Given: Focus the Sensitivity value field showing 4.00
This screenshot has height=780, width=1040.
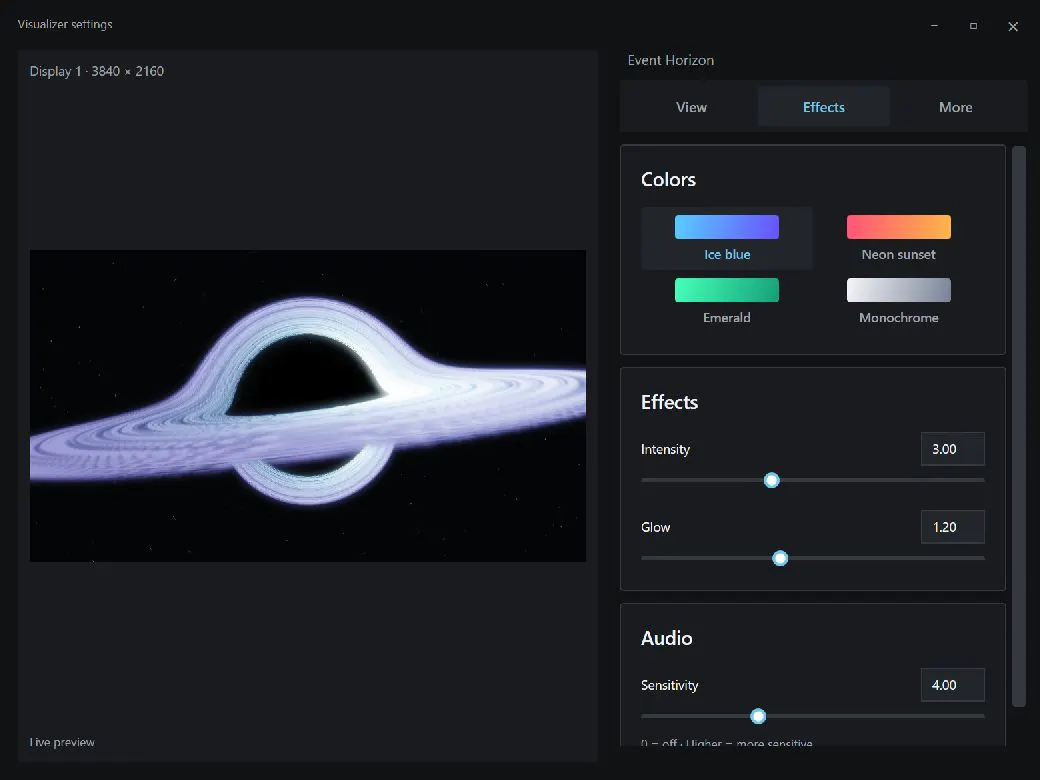Looking at the screenshot, I should pos(952,685).
